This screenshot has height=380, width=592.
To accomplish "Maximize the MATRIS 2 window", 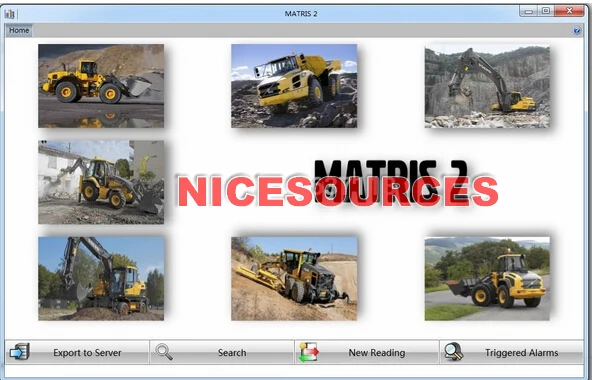I will coord(546,11).
